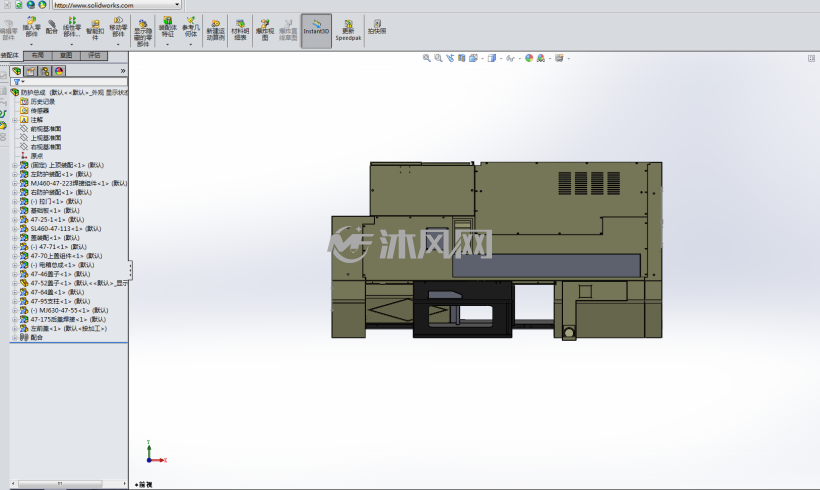The width and height of the screenshot is (820, 490).
Task: Open the ConfigurationManager panel tab
Action: 45,71
